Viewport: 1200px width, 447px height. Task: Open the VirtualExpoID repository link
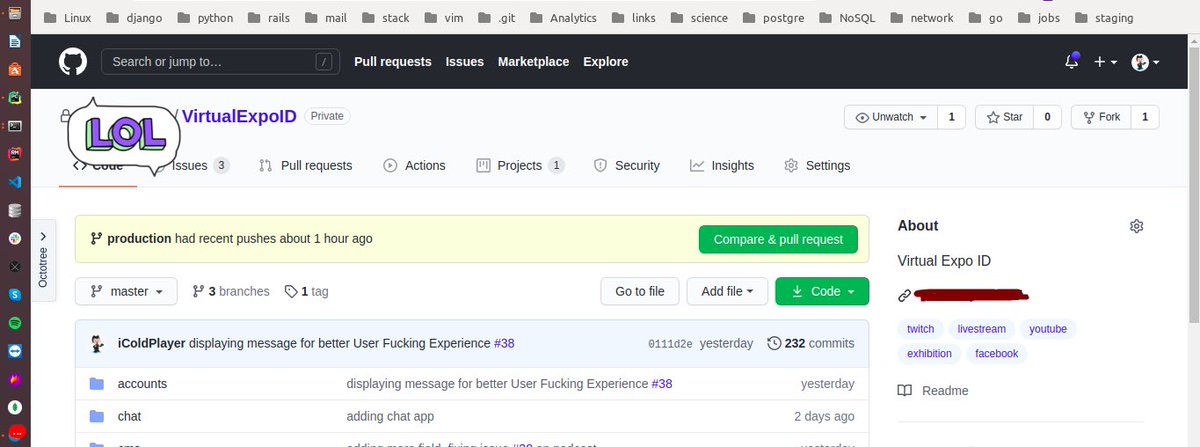point(239,116)
